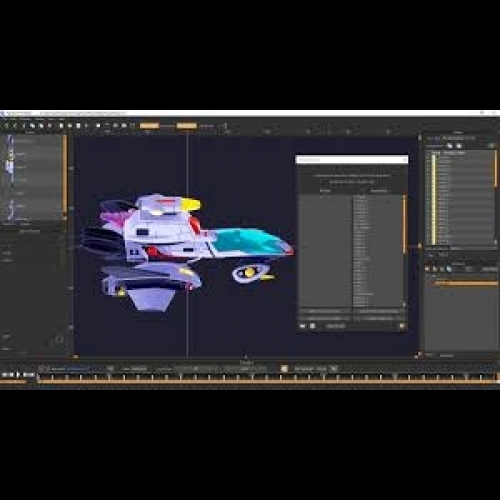Click the cyan cockpit of the spaceship sprite
The width and height of the screenshot is (500, 500).
tap(246, 241)
